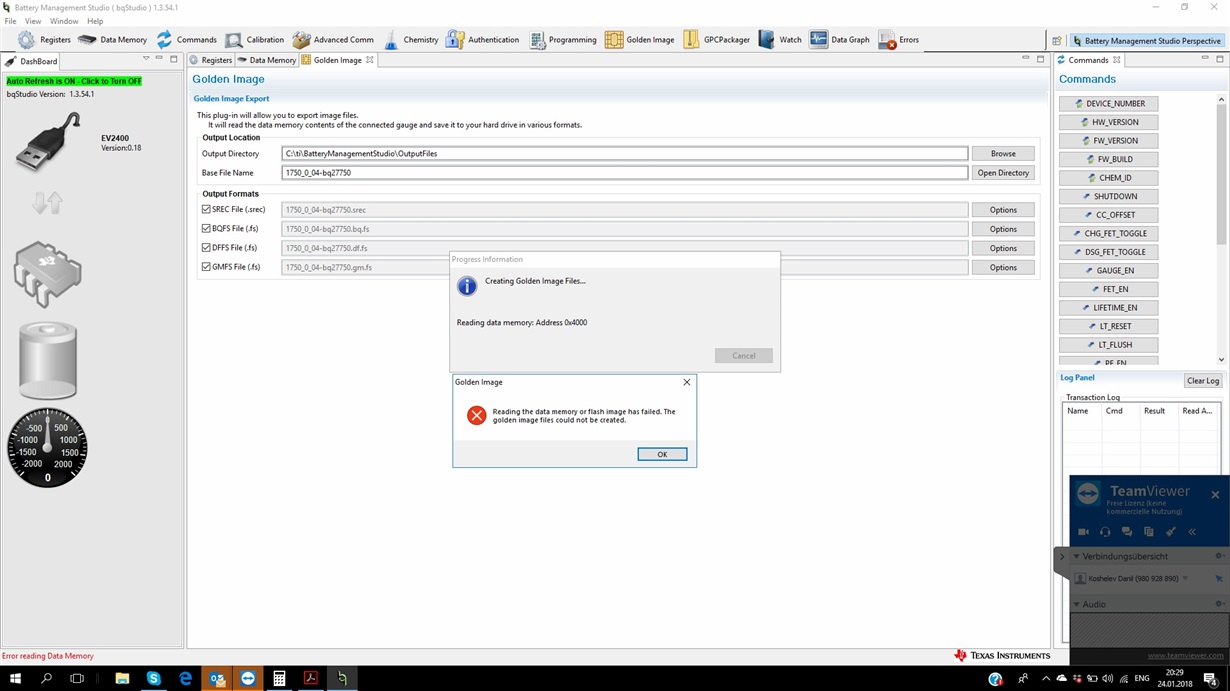Open the Watch view
The height and width of the screenshot is (691, 1230).
pyautogui.click(x=780, y=40)
